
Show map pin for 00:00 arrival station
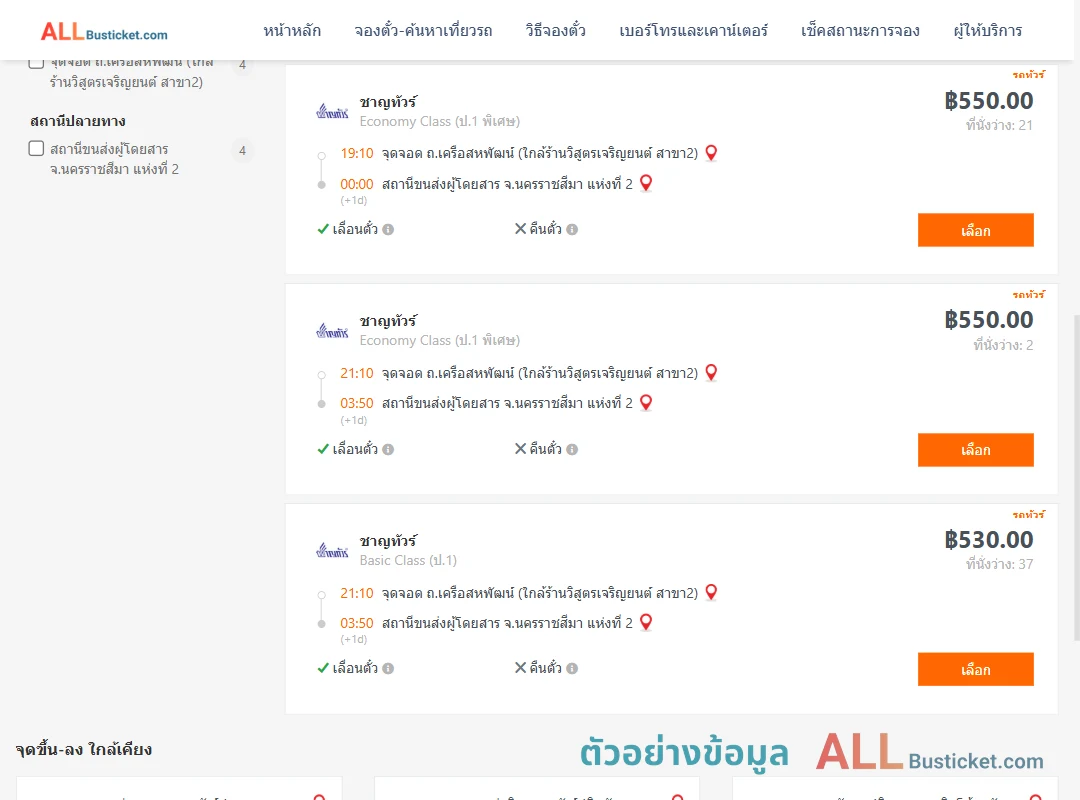point(646,183)
